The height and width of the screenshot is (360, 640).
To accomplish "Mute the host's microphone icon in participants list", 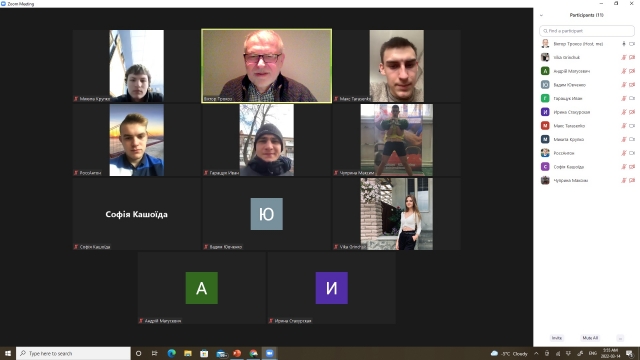I will coord(624,44).
